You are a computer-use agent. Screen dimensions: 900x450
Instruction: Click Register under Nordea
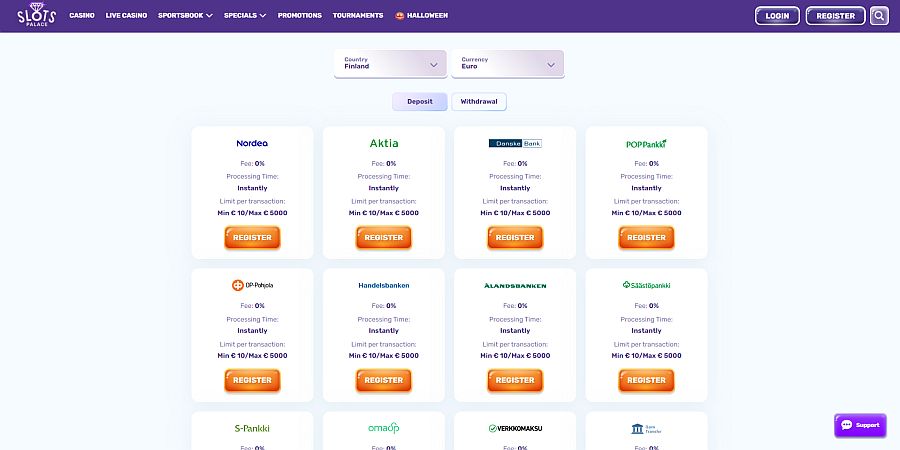click(x=252, y=238)
